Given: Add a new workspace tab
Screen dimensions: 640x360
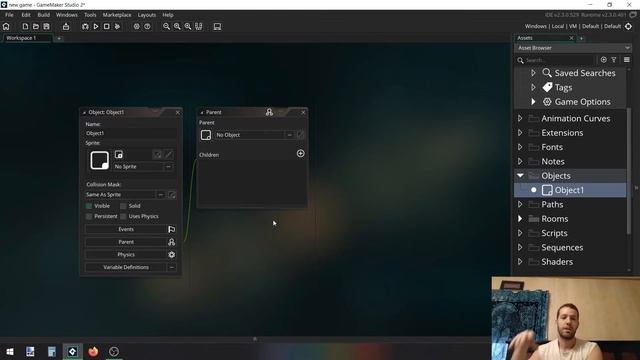Looking at the screenshot, I should pyautogui.click(x=59, y=38).
